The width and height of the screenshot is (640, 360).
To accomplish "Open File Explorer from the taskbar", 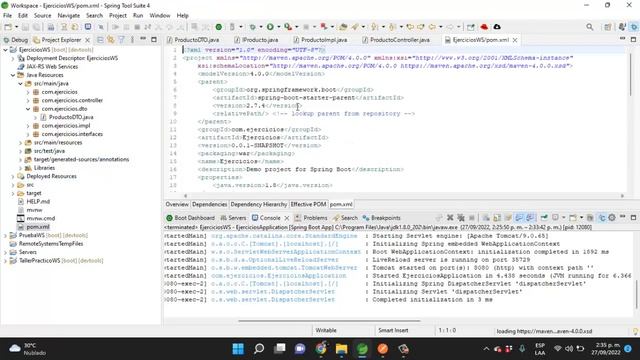I will click(x=341, y=349).
